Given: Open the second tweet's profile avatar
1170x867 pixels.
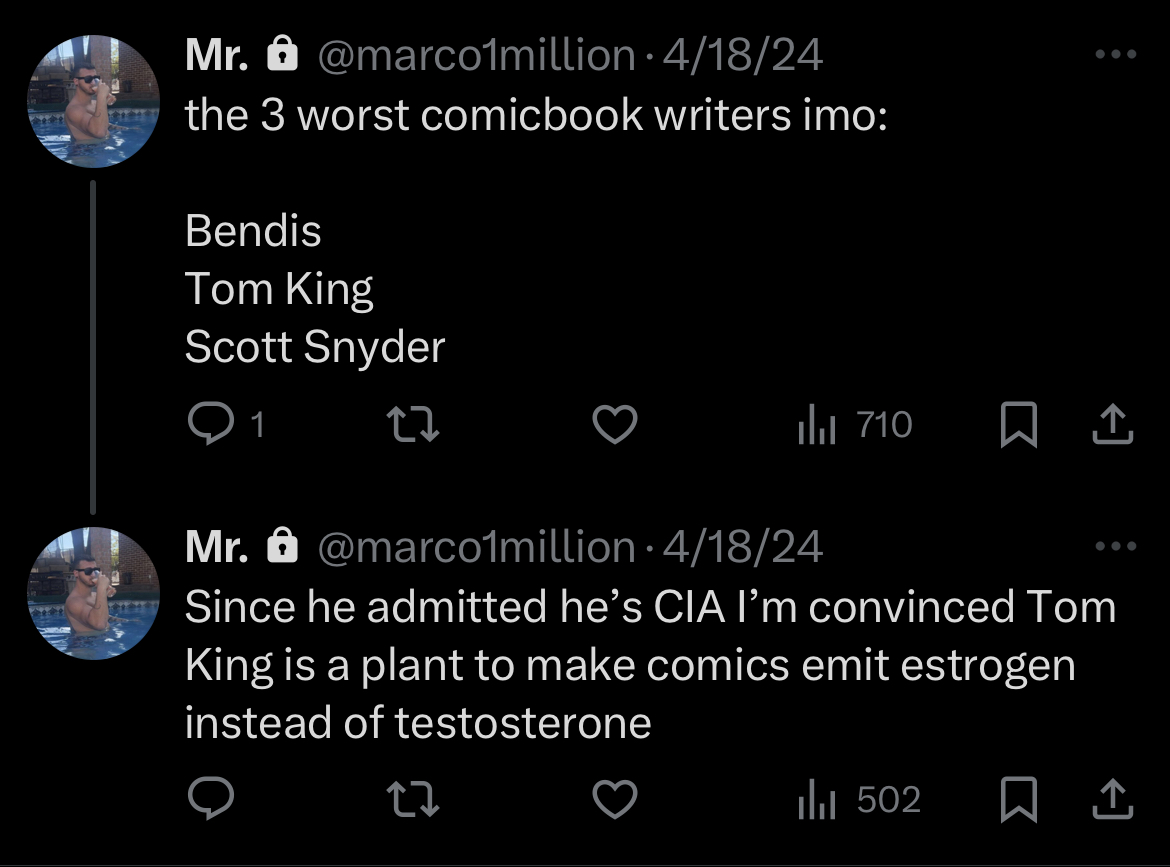Looking at the screenshot, I should tap(93, 593).
